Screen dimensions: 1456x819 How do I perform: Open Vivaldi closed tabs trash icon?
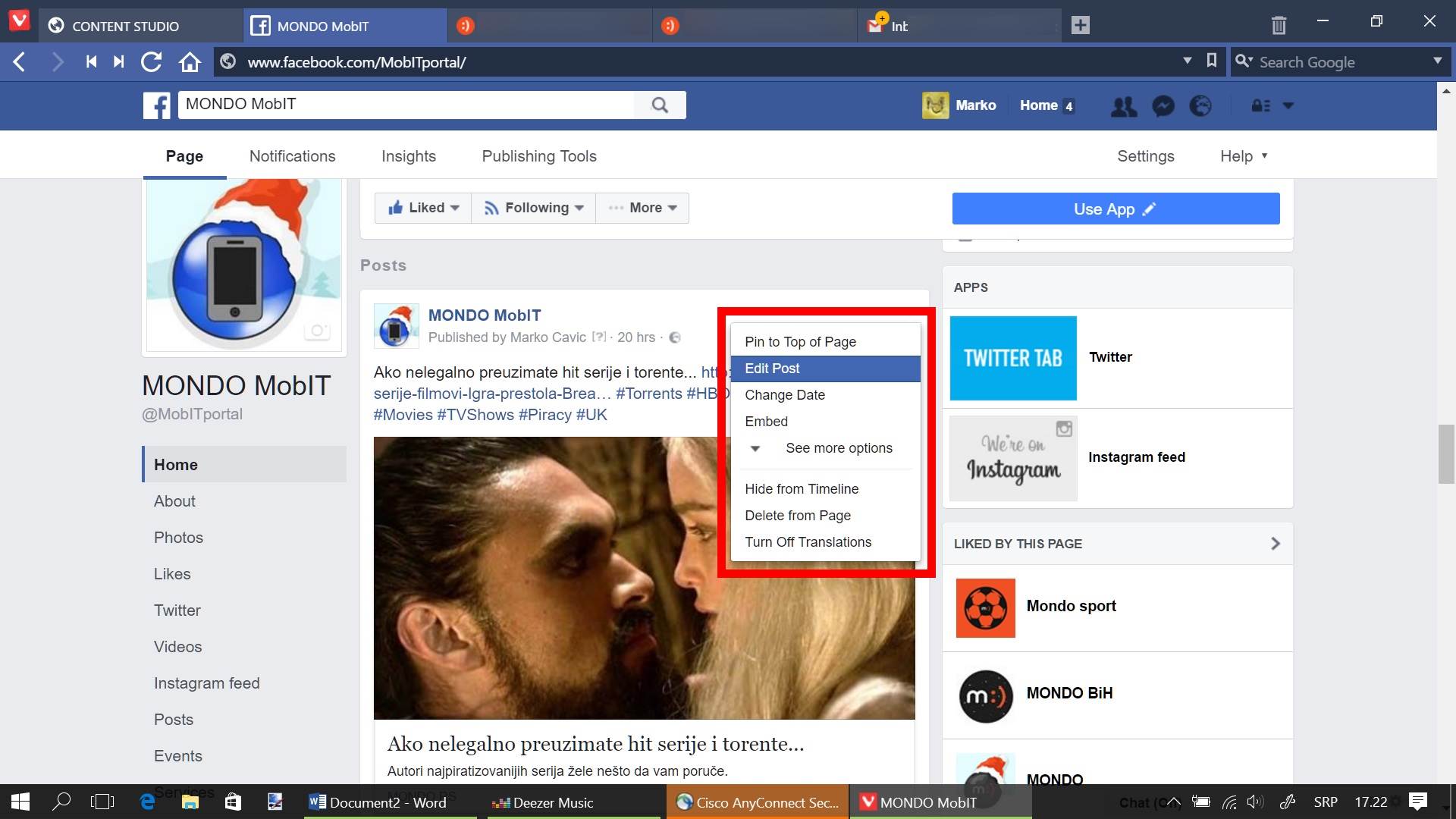click(1279, 25)
